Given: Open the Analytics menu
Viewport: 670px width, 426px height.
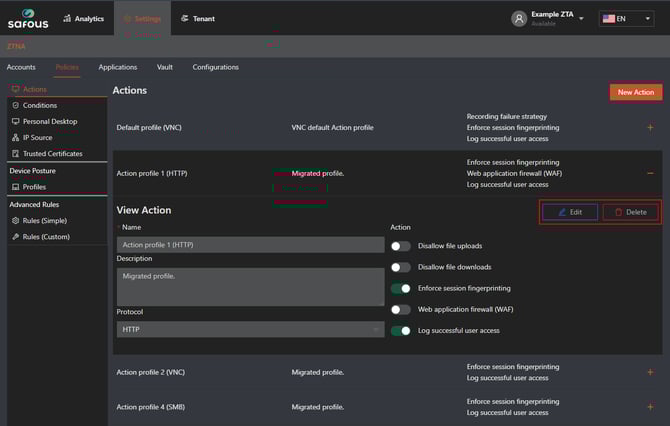Looking at the screenshot, I should coord(83,18).
